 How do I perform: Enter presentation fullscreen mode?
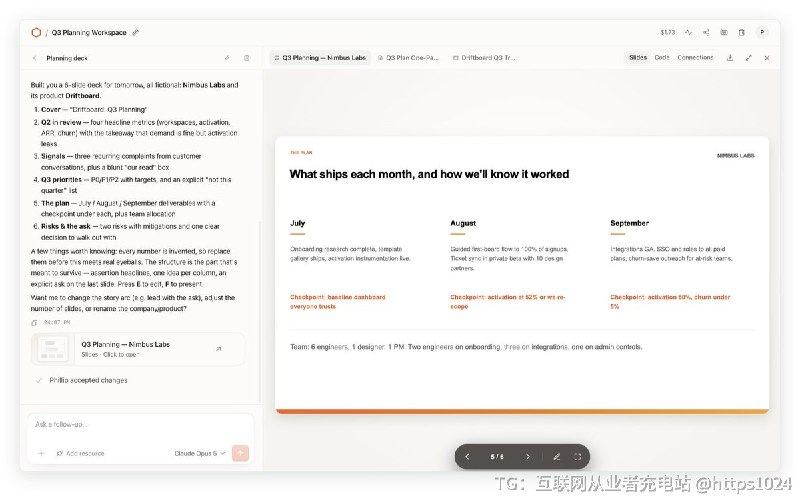point(578,457)
